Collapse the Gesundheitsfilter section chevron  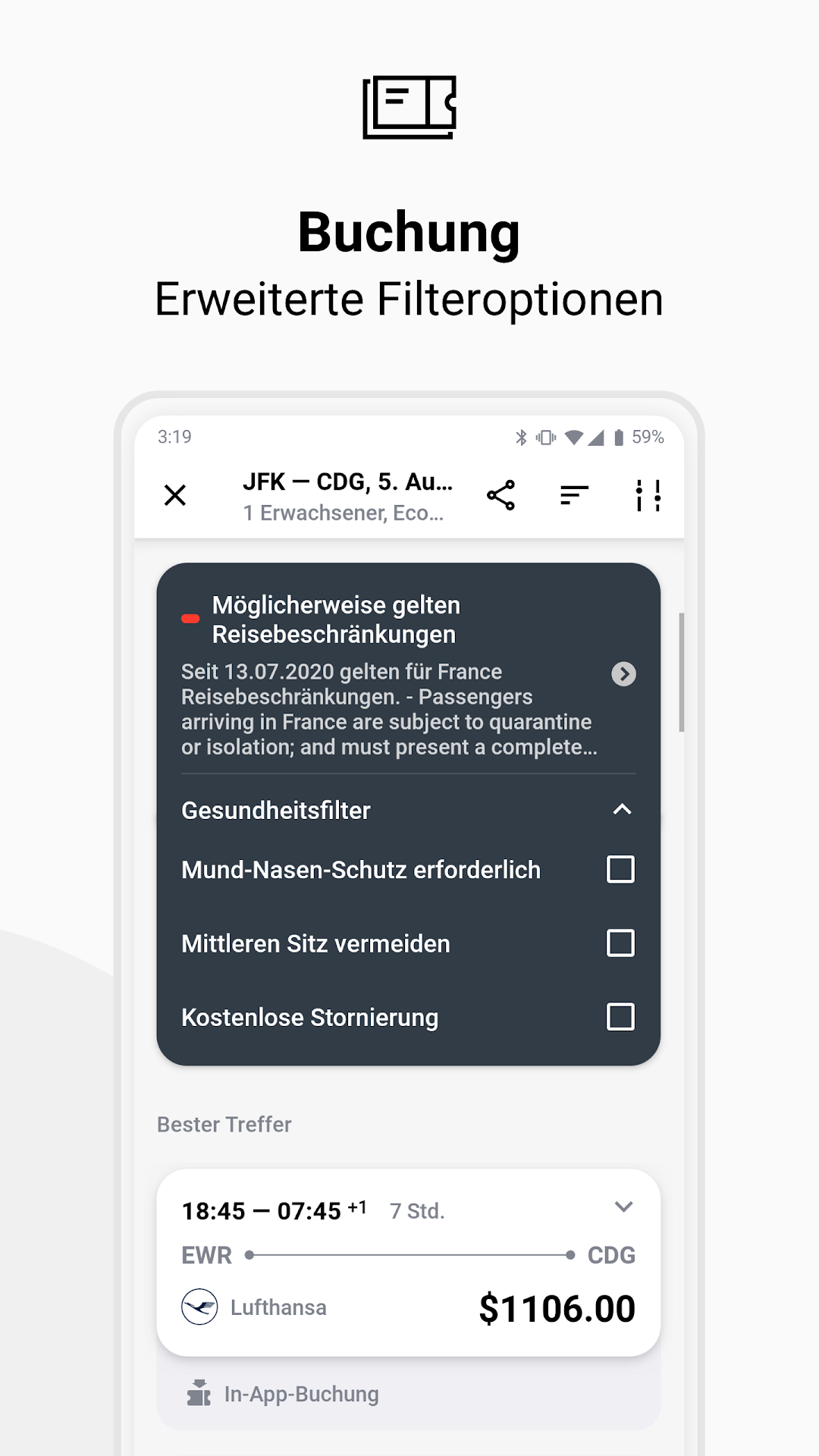(622, 809)
